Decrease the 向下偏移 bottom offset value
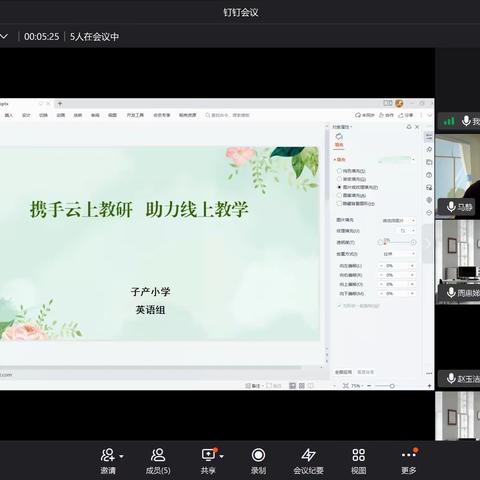480x480 pixels. point(381,294)
